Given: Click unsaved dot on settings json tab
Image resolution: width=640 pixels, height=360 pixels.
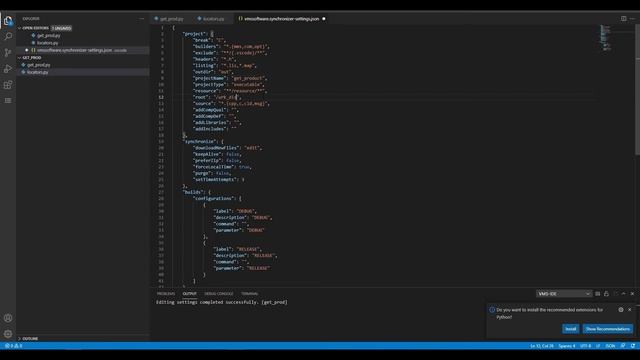Looking at the screenshot, I should coord(324,19).
